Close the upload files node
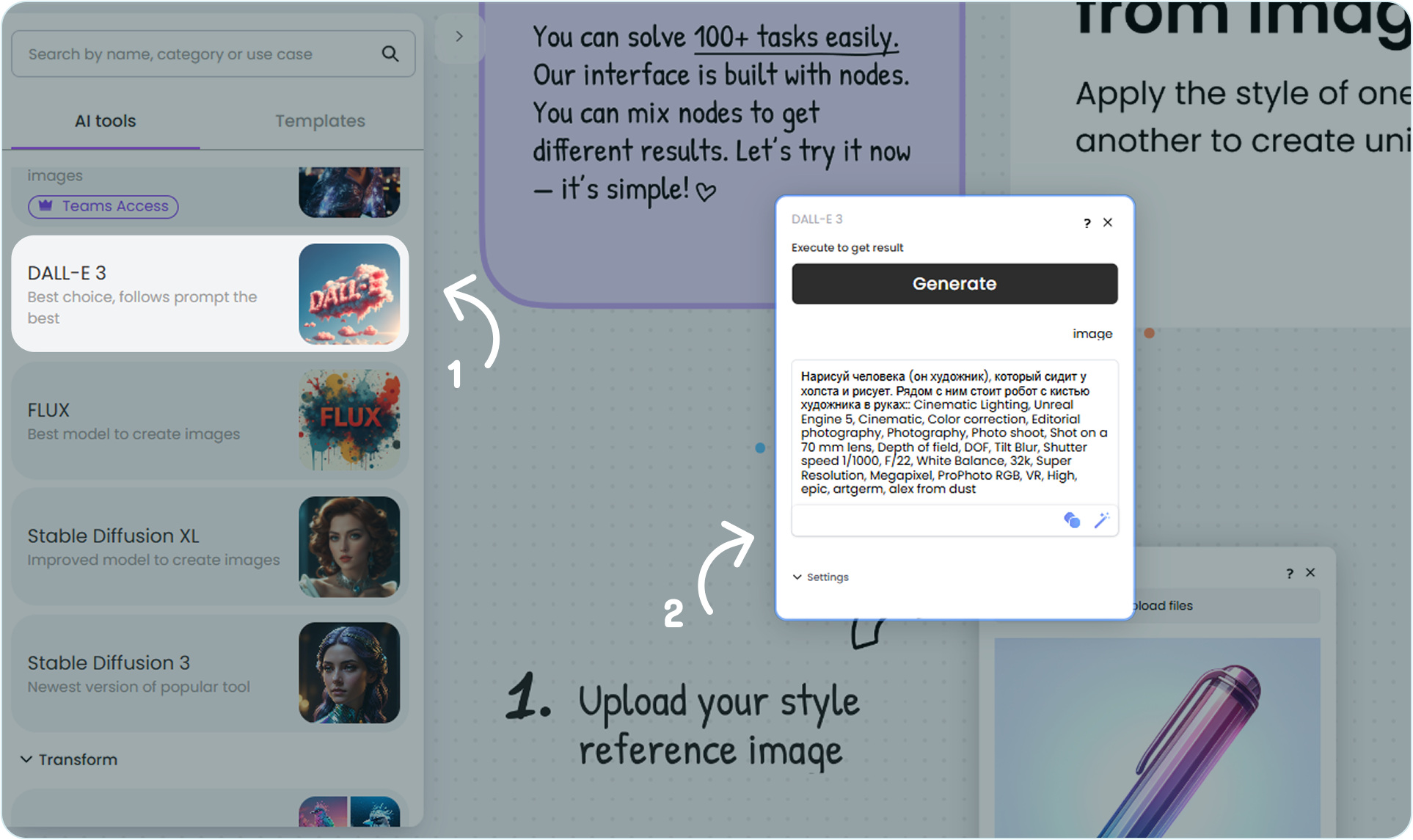The width and height of the screenshot is (1413, 840). coord(1310,572)
